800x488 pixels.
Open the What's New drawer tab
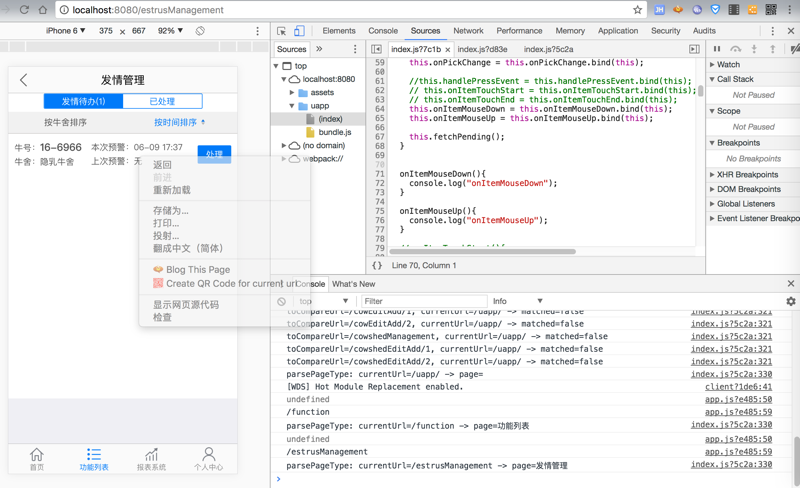354,284
